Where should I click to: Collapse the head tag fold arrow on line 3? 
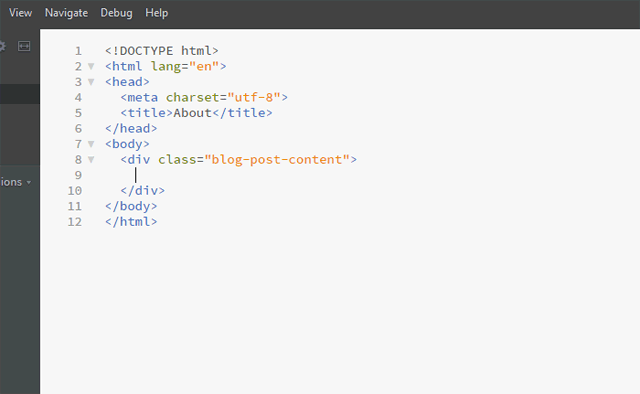tap(91, 82)
